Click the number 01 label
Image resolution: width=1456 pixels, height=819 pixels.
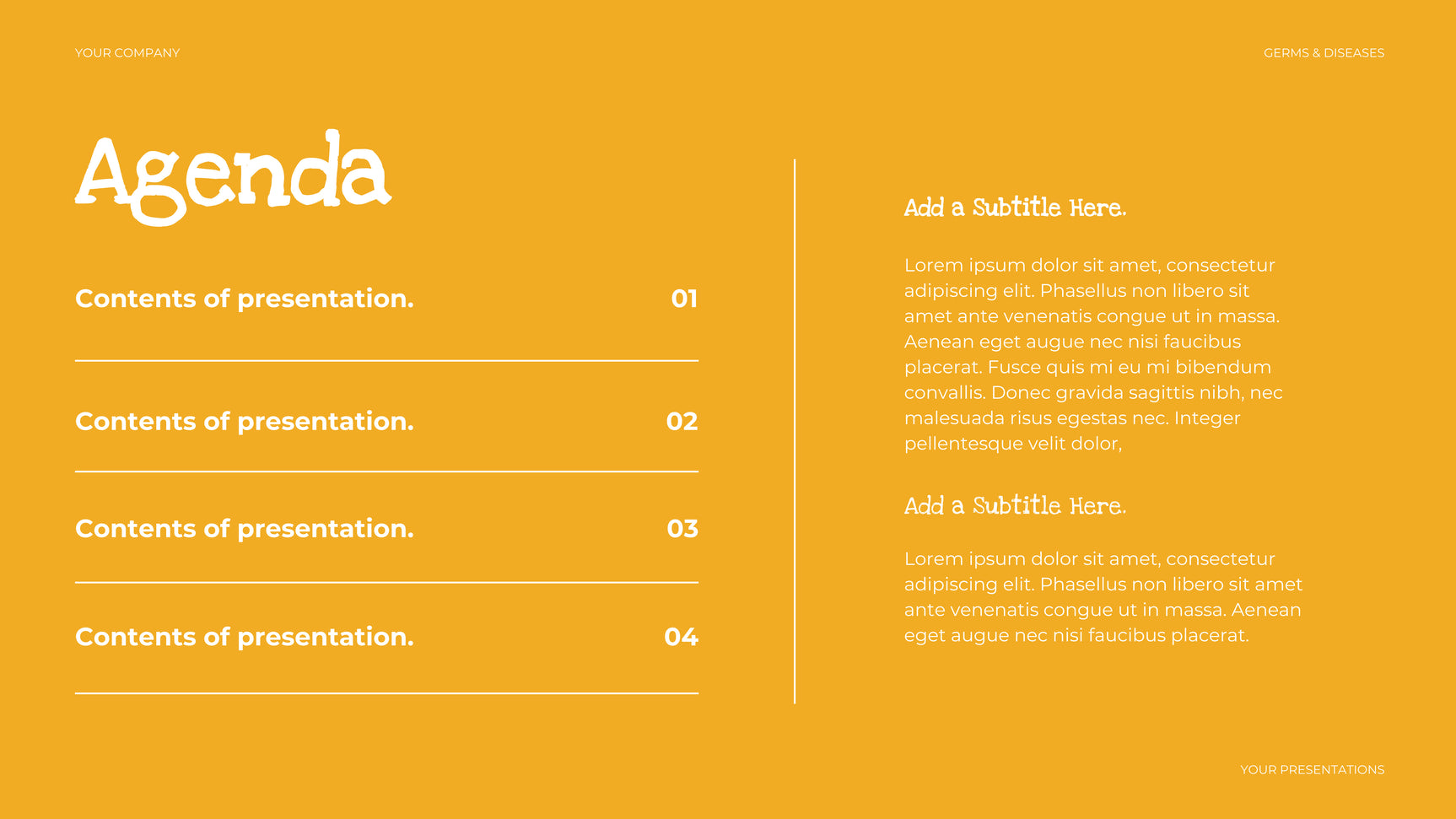[x=684, y=299]
